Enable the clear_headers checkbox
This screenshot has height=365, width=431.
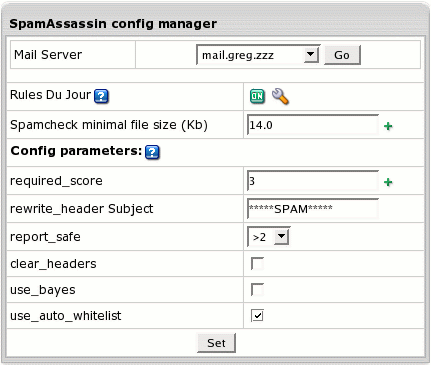click(257, 263)
